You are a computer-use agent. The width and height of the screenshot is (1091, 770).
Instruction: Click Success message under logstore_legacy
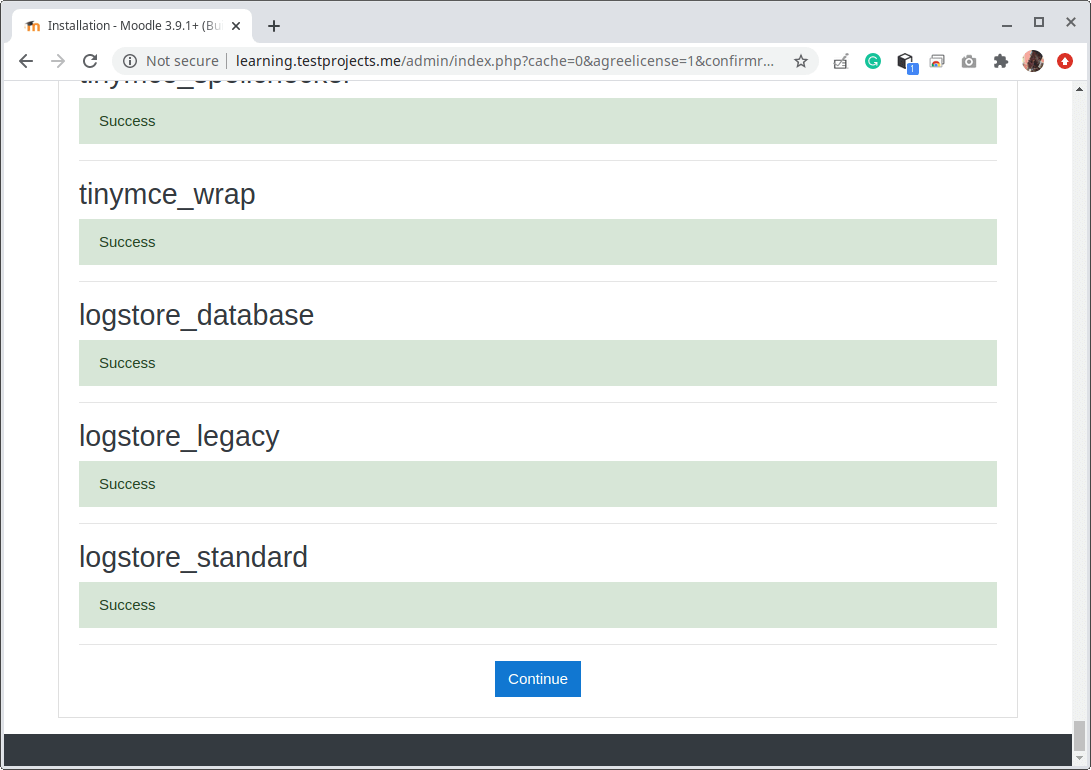click(x=537, y=484)
